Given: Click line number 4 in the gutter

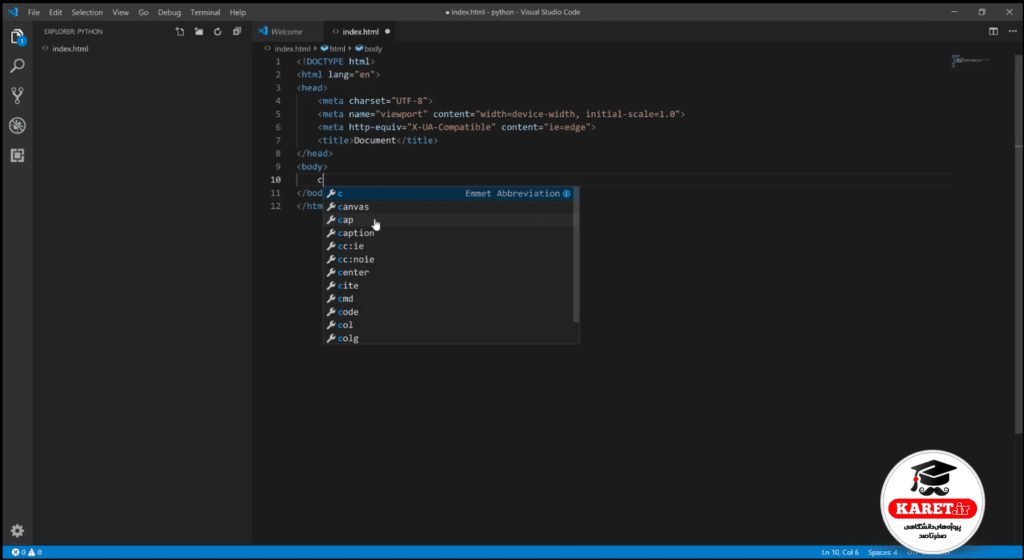Looking at the screenshot, I should 278,101.
